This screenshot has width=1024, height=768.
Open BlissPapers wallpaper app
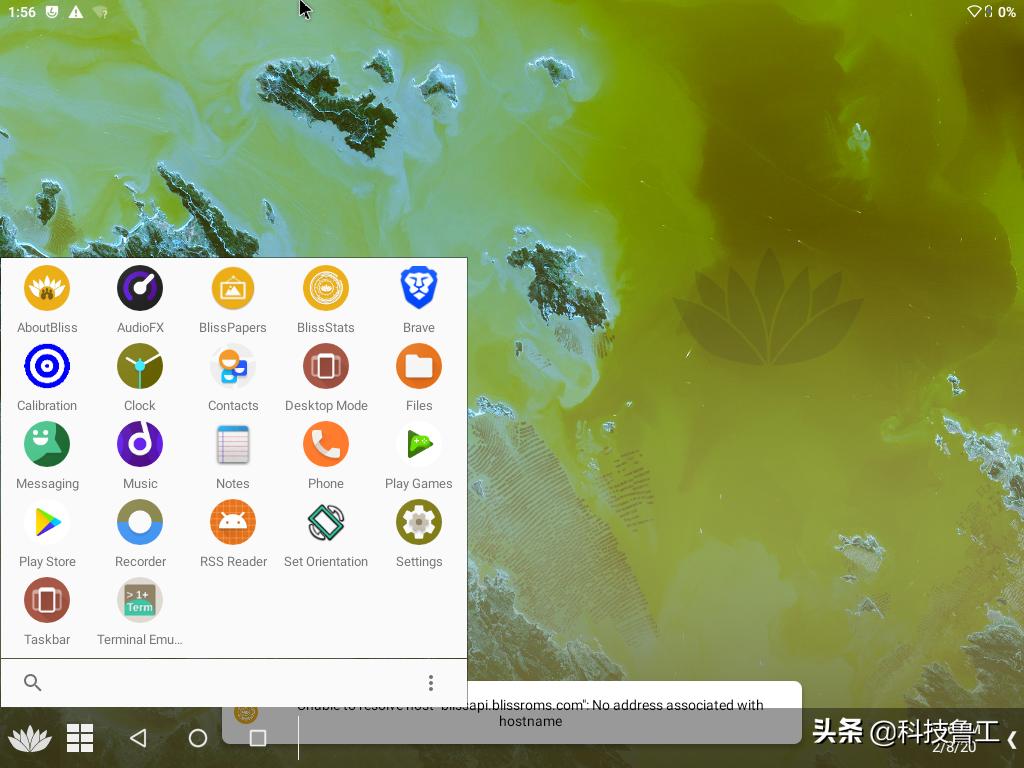pos(233,287)
